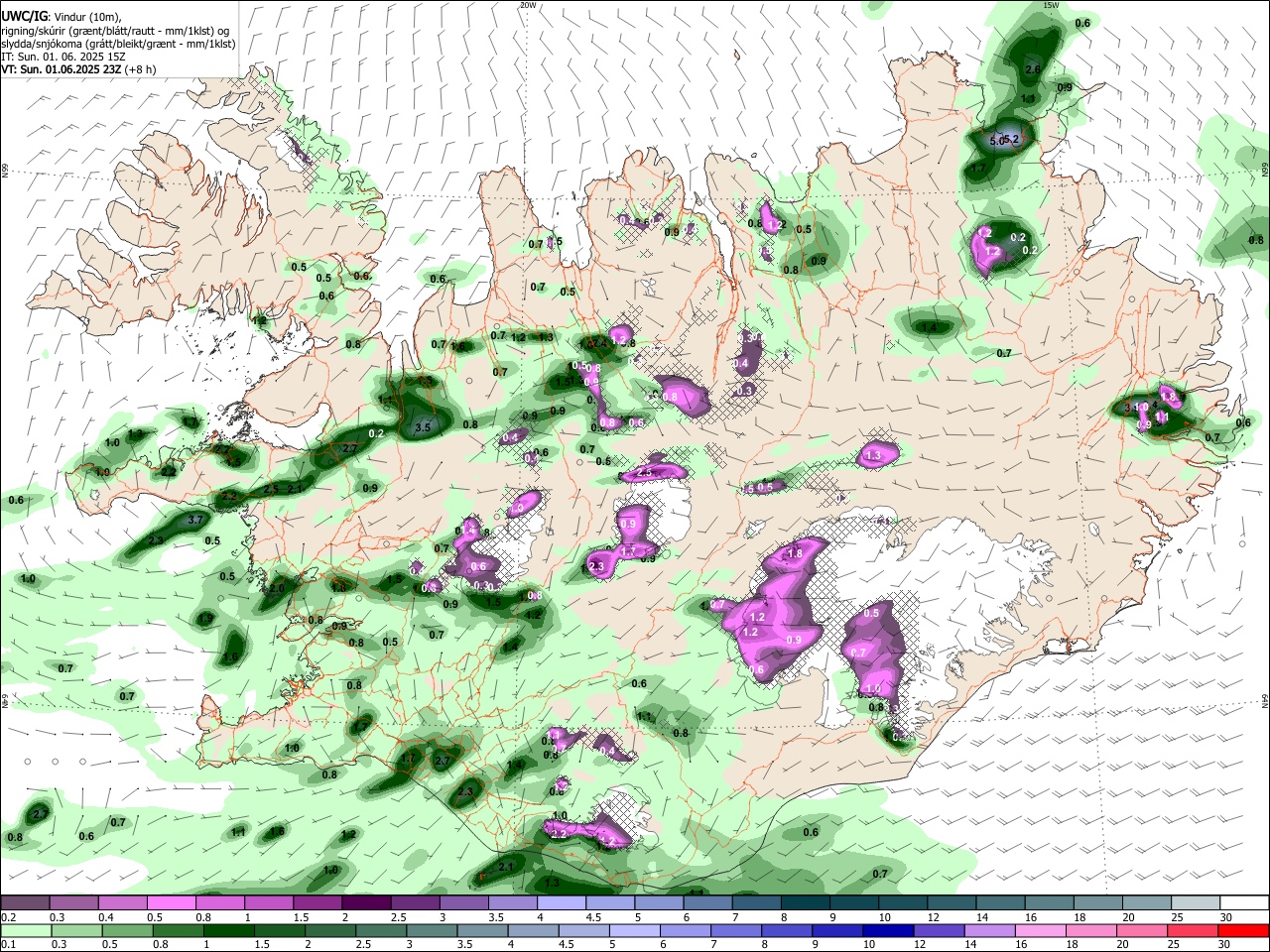Screen dimensions: 1270x952
Task: Click the '5.0' precipitation value in the northeast
Action: click(996, 141)
